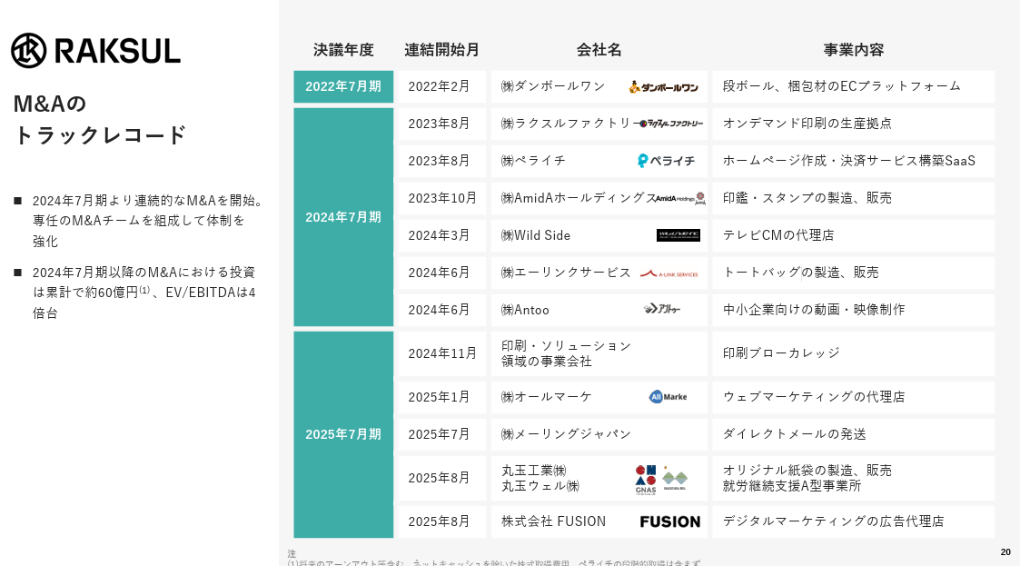Click the A-LINK SERVICES logo
This screenshot has width=1020, height=566.
(669, 274)
